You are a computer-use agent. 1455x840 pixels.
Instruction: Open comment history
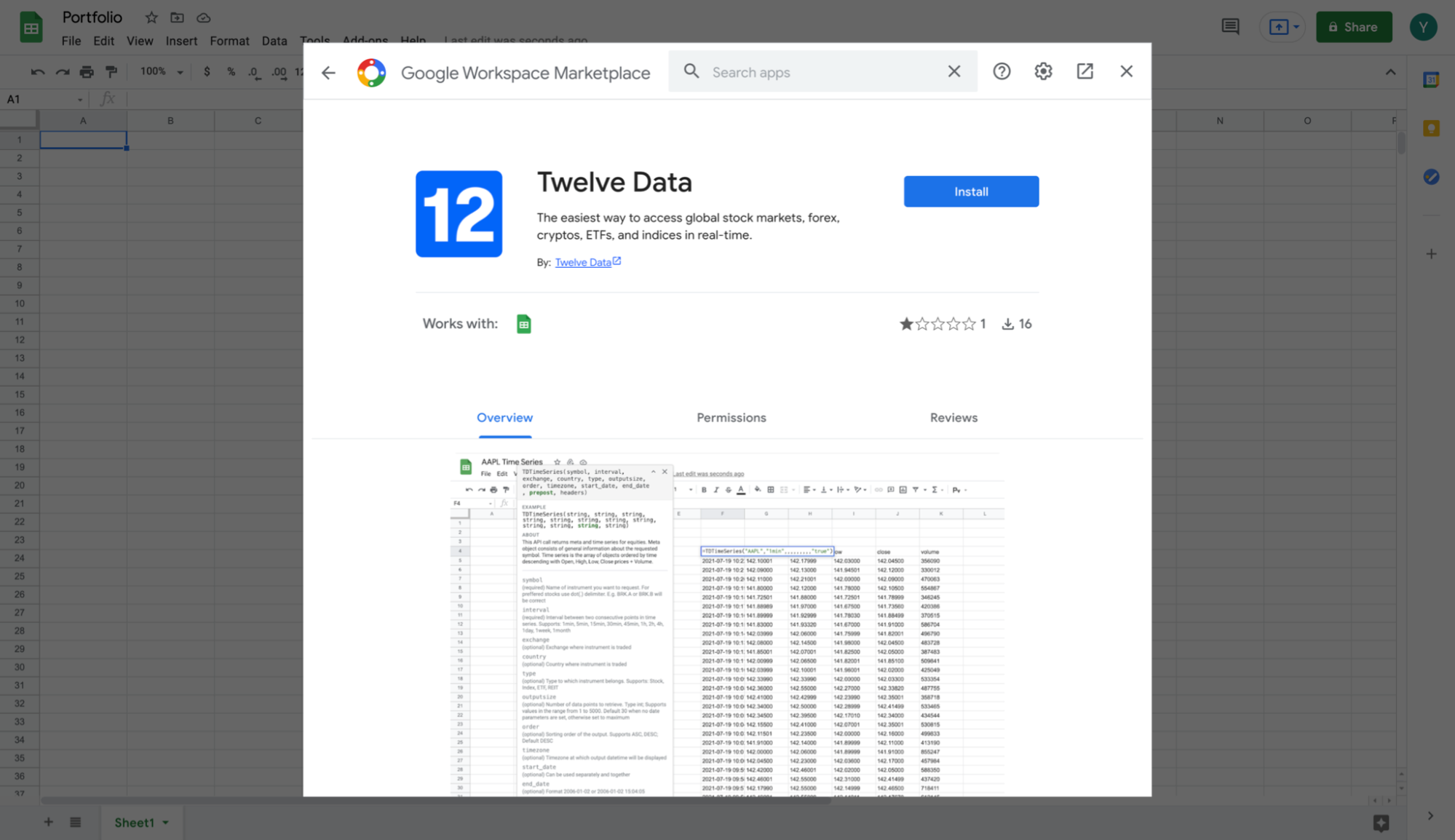[1229, 26]
